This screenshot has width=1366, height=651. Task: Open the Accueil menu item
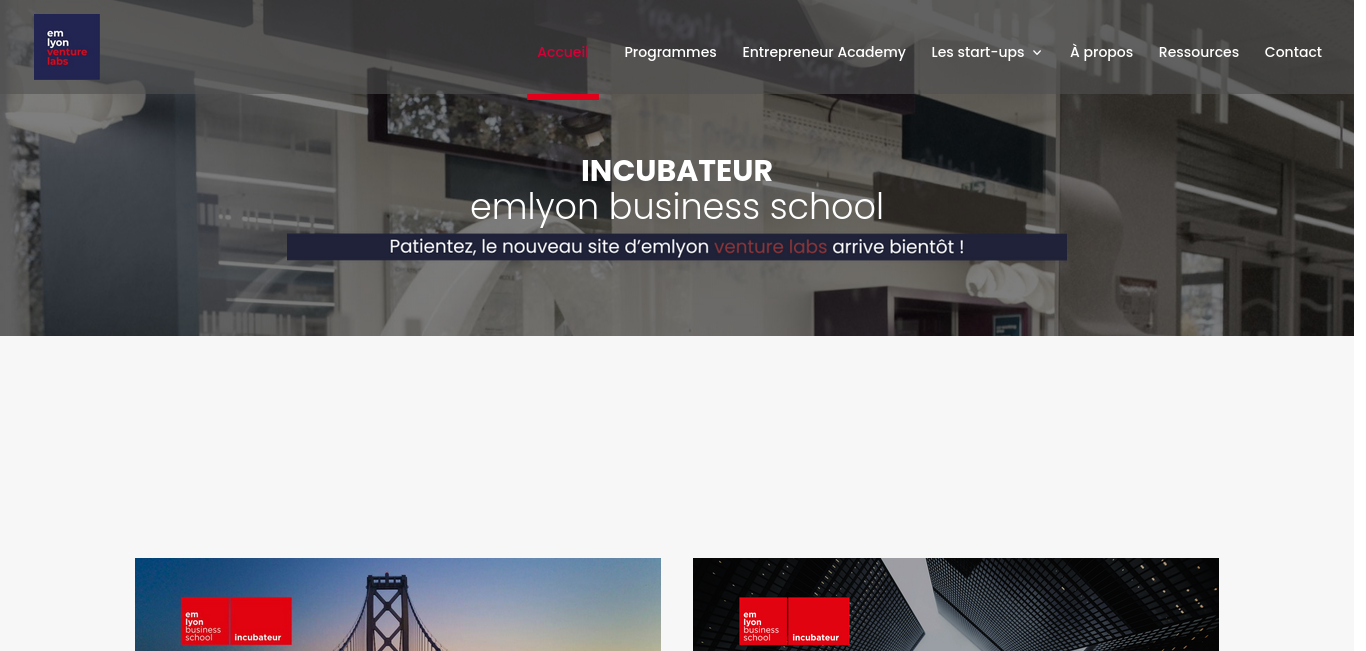[x=563, y=52]
